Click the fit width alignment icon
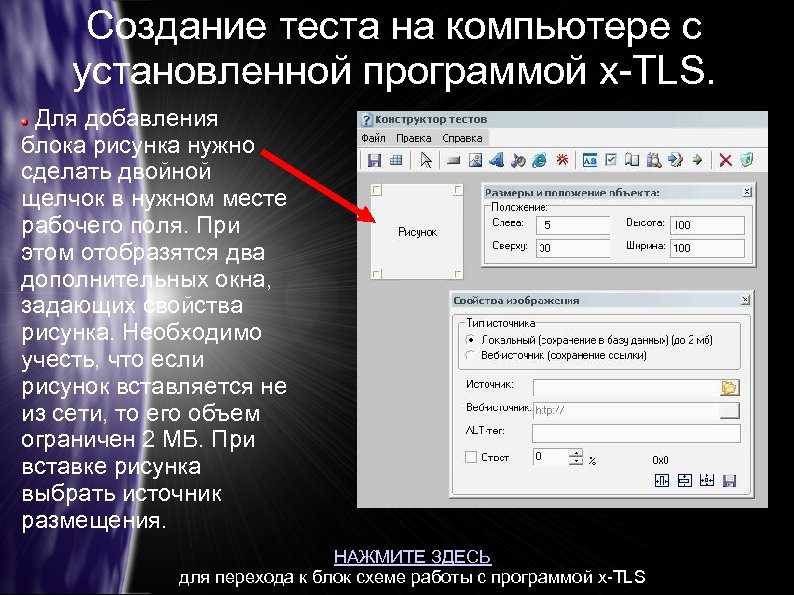794x595 pixels. coord(662,480)
